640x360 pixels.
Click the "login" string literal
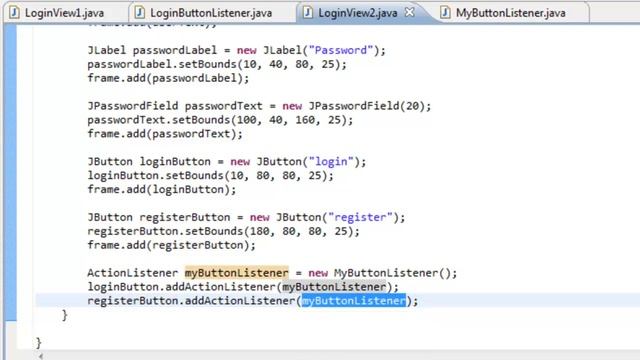(331, 162)
